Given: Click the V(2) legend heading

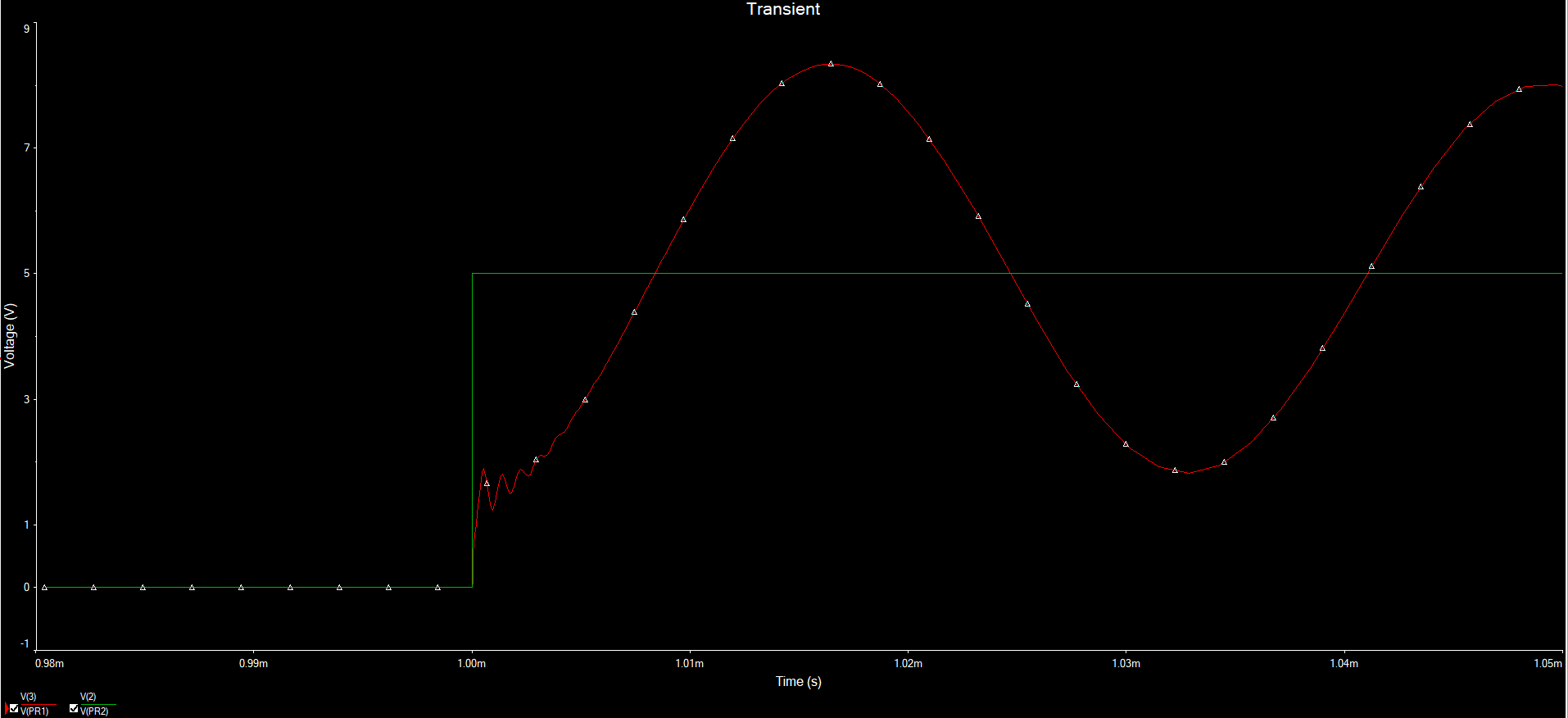Looking at the screenshot, I should click(88, 697).
